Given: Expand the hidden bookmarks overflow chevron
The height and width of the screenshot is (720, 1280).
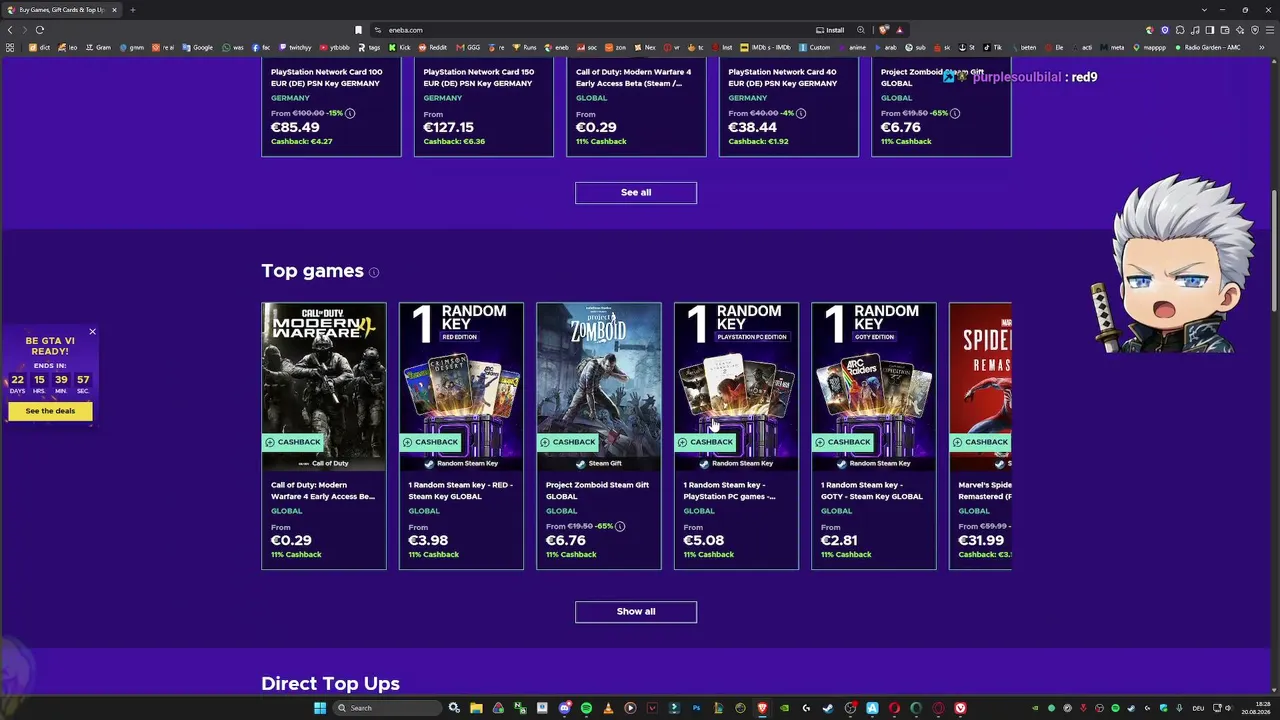Looking at the screenshot, I should click(1264, 47).
